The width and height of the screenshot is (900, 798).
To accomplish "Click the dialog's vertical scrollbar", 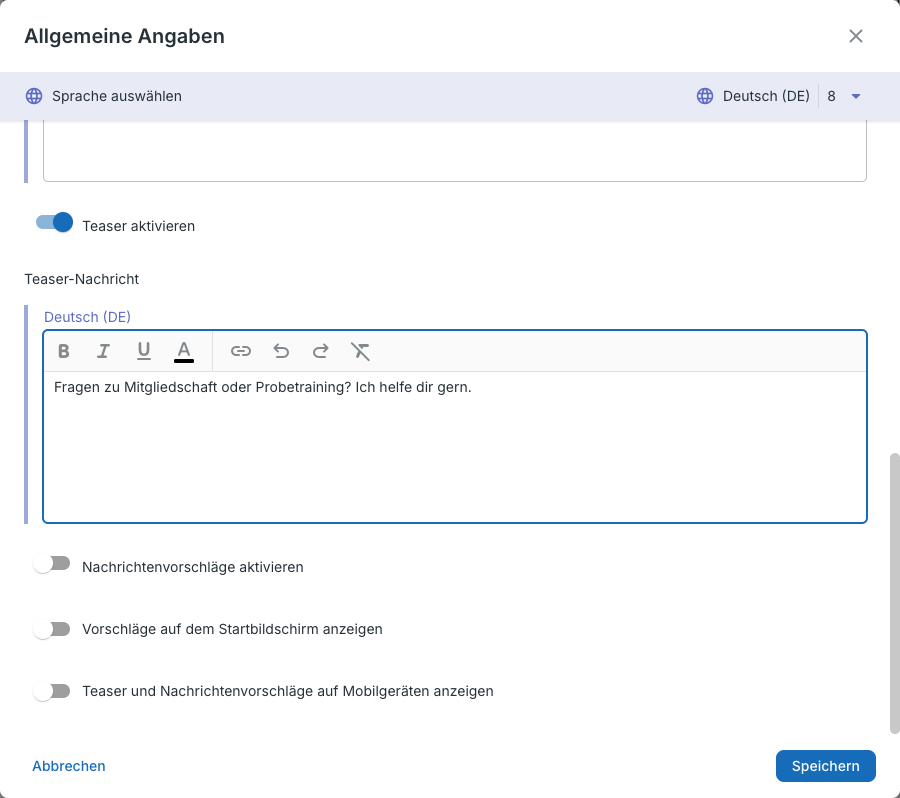I will [894, 593].
